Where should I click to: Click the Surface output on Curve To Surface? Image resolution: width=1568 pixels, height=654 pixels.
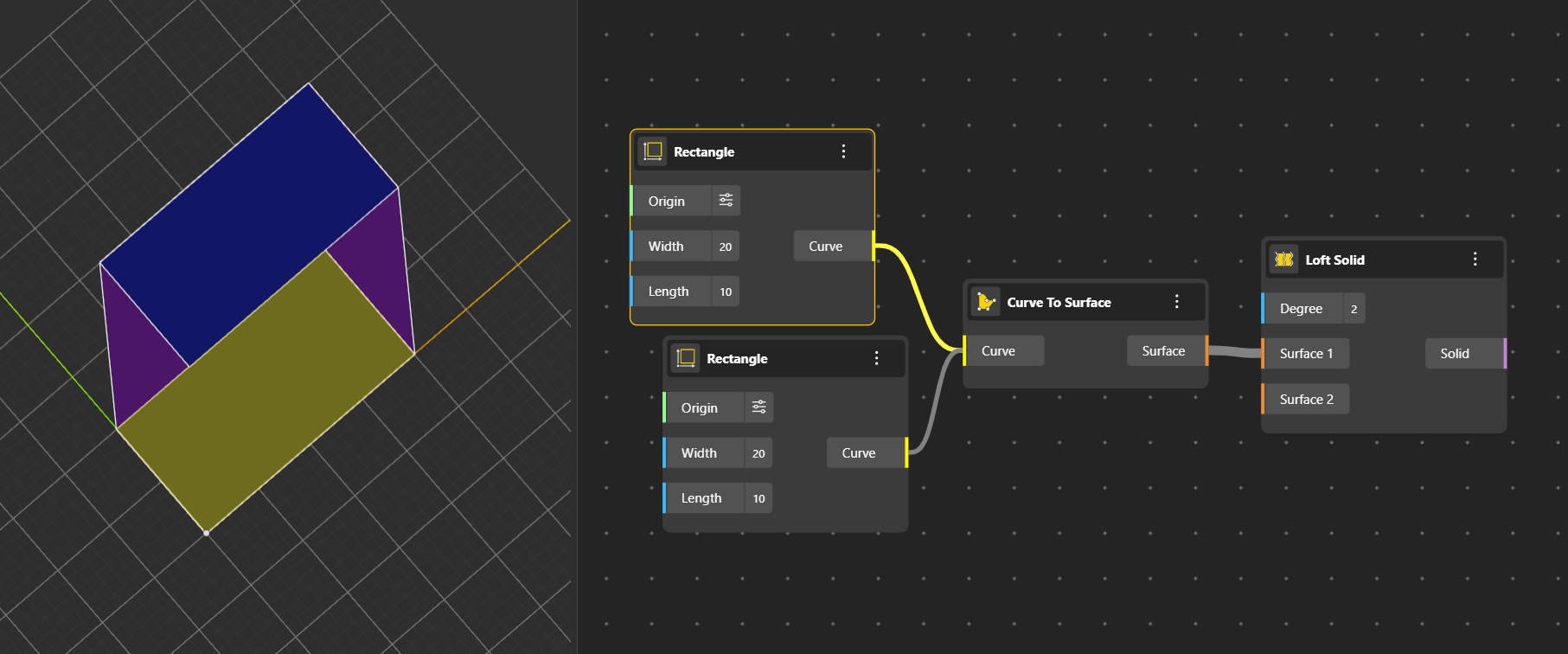tap(1168, 351)
